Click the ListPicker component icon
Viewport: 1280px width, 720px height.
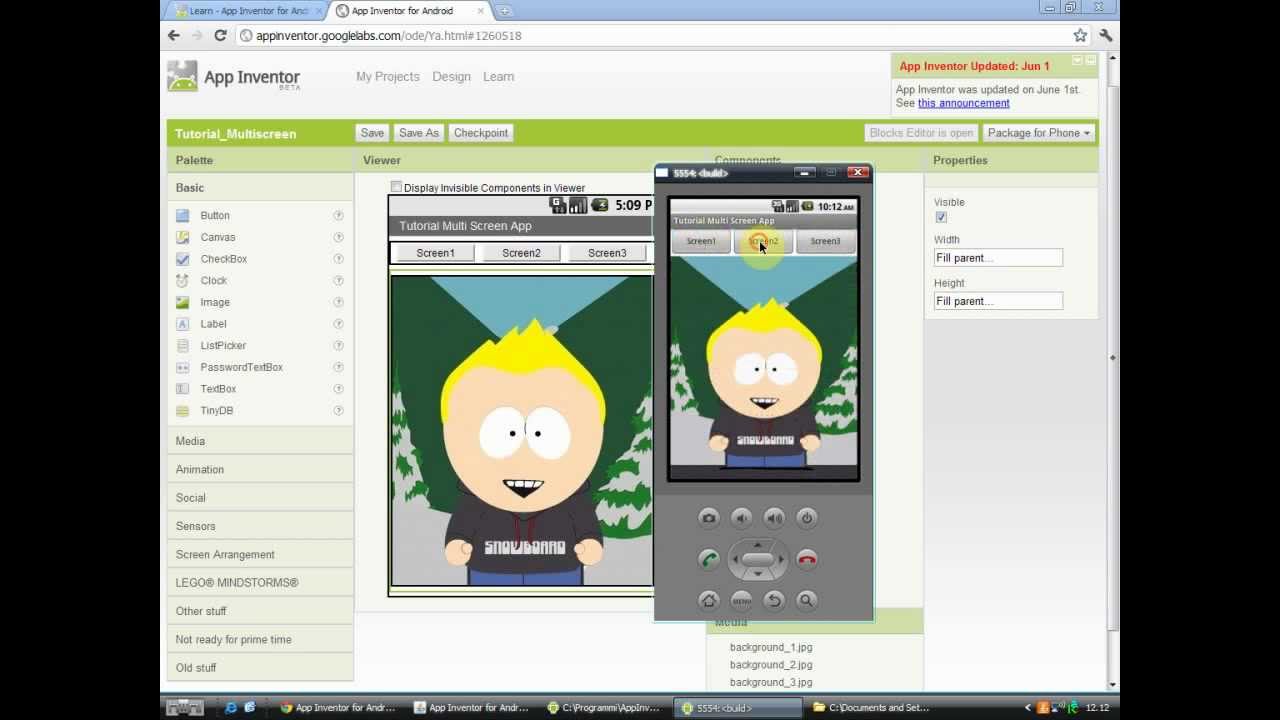(182, 345)
